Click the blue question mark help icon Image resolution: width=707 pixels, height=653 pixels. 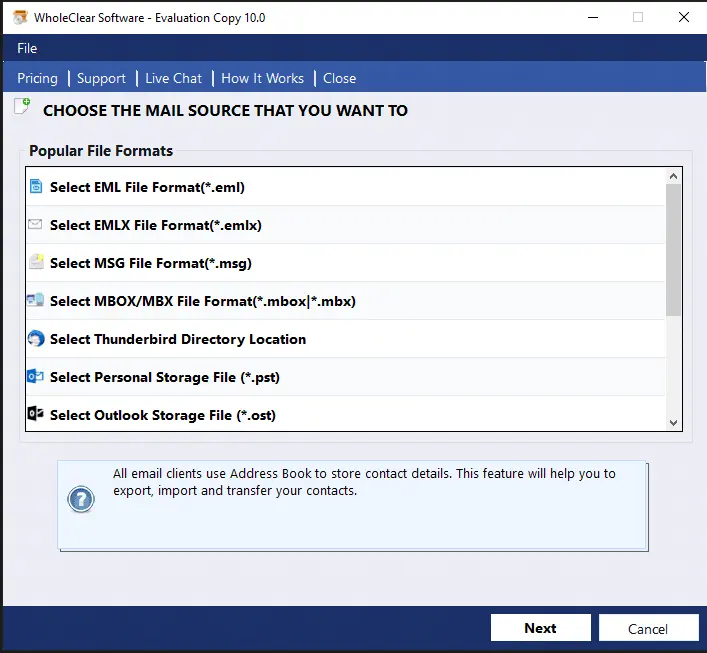click(x=81, y=499)
